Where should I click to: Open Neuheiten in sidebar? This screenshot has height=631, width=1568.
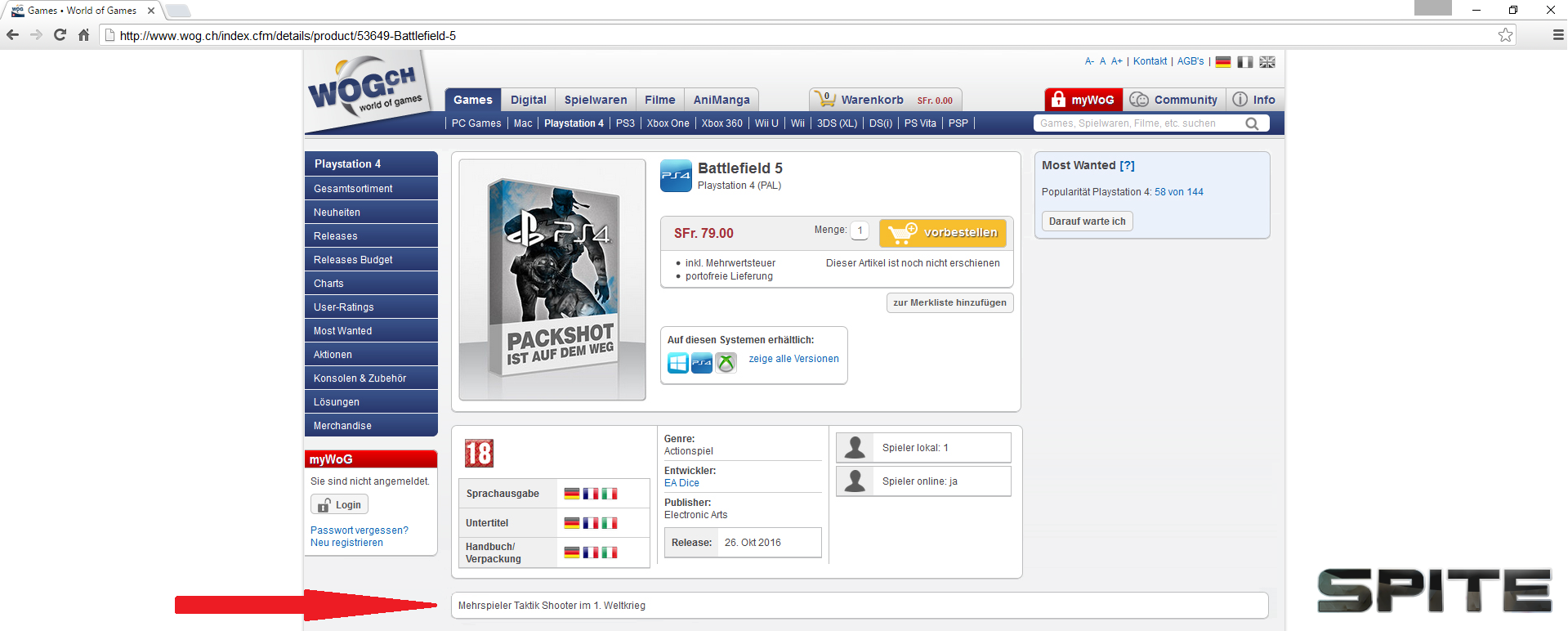371,213
